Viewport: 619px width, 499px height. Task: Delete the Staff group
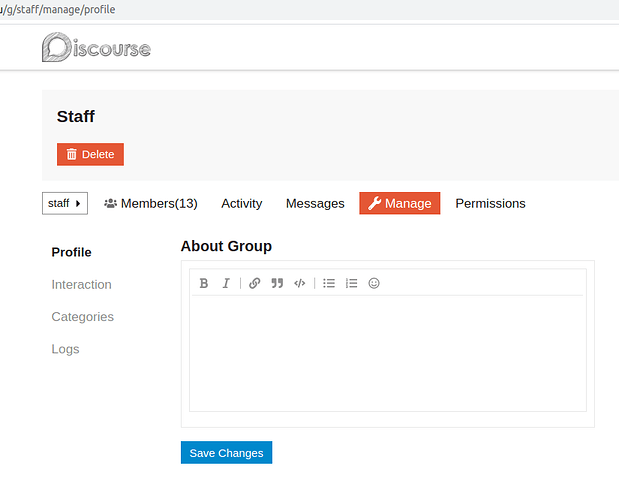[x=90, y=154]
